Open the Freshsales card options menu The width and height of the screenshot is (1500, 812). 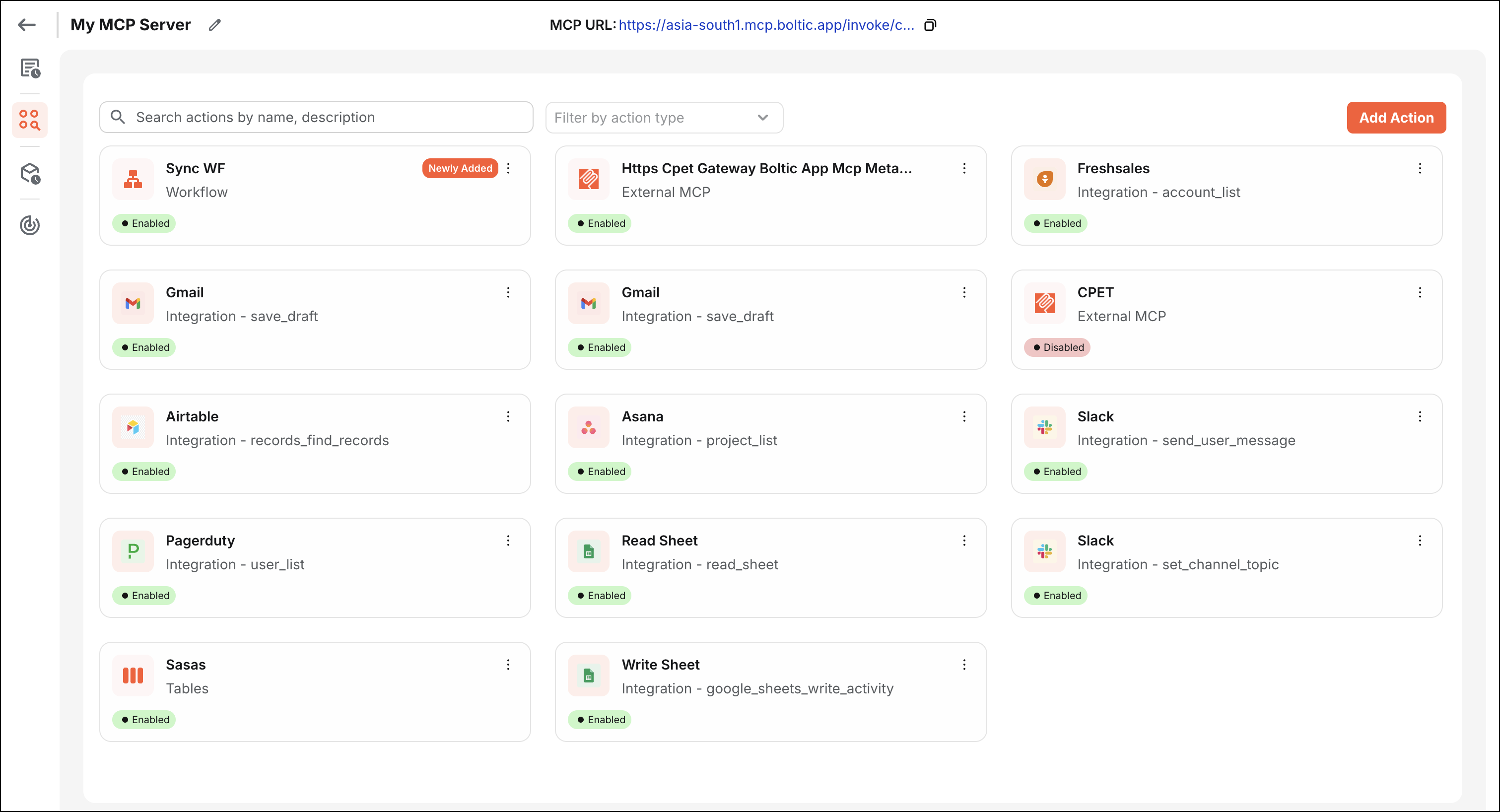[1420, 168]
